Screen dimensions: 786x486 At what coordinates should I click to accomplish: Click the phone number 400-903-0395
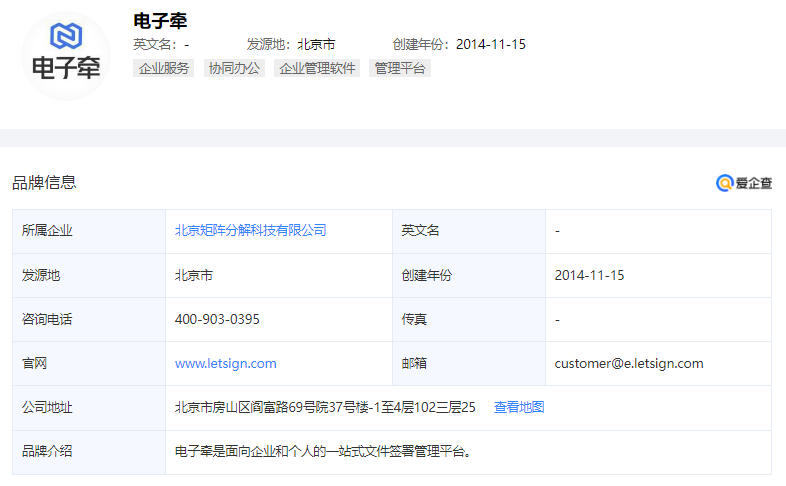click(217, 319)
